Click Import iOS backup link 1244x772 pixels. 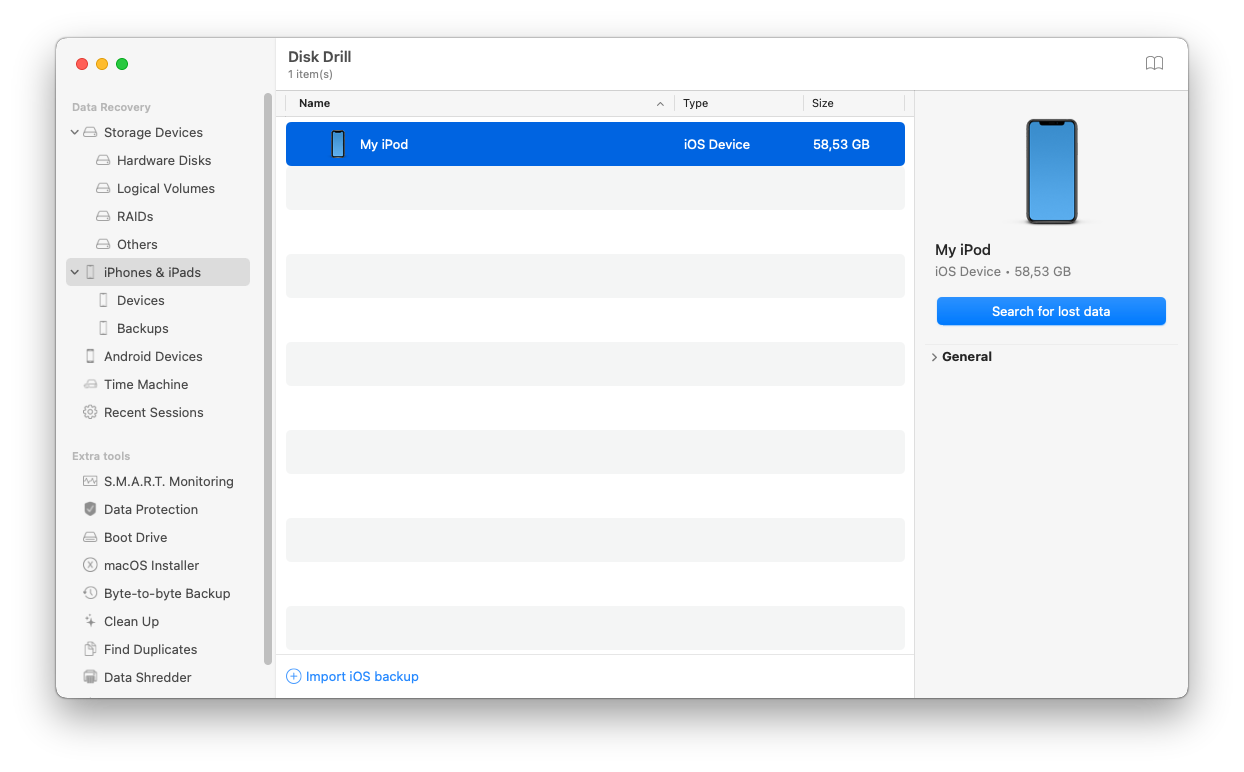pos(362,676)
